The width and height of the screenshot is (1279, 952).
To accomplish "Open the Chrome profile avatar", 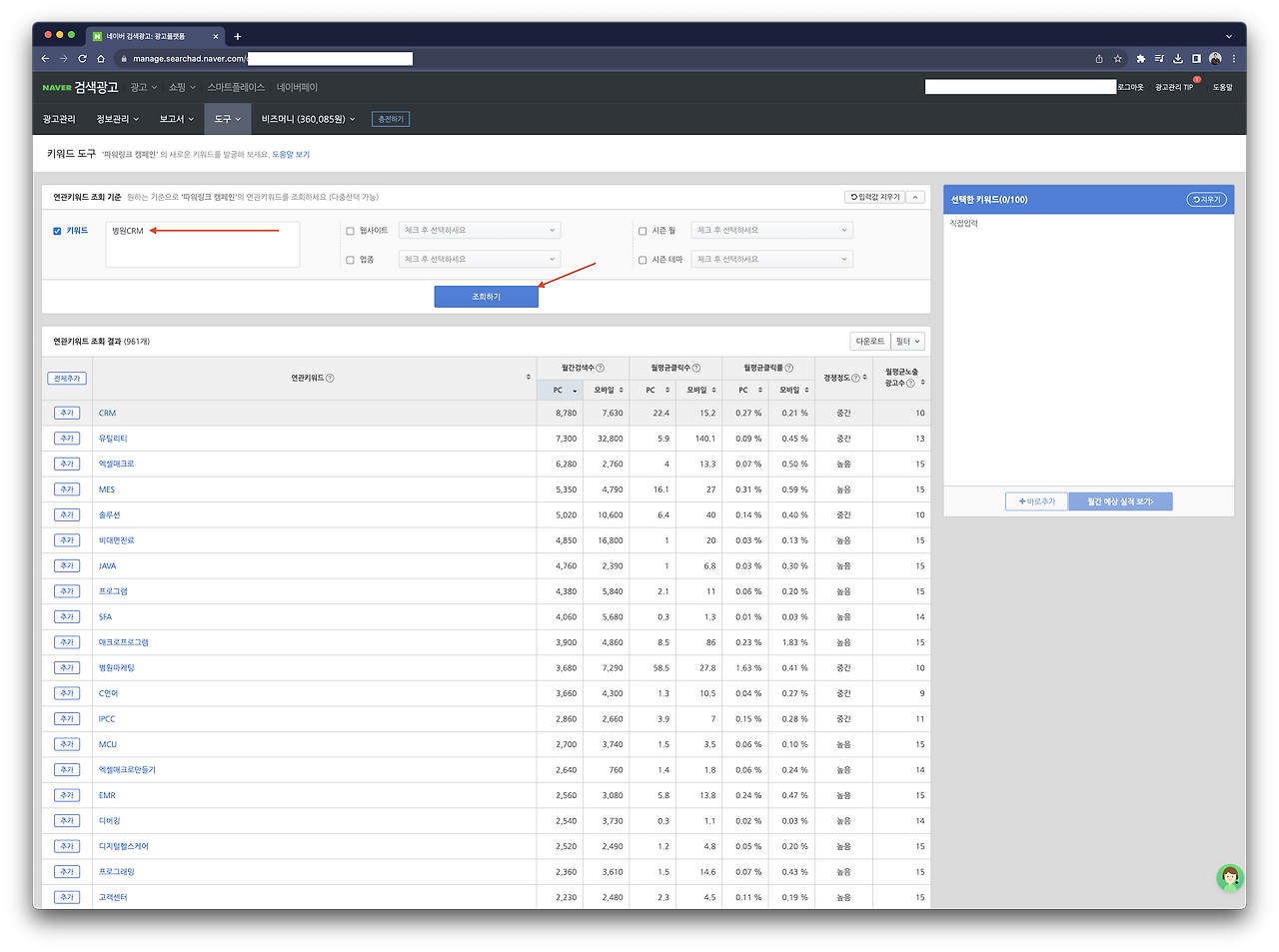I will point(1215,59).
